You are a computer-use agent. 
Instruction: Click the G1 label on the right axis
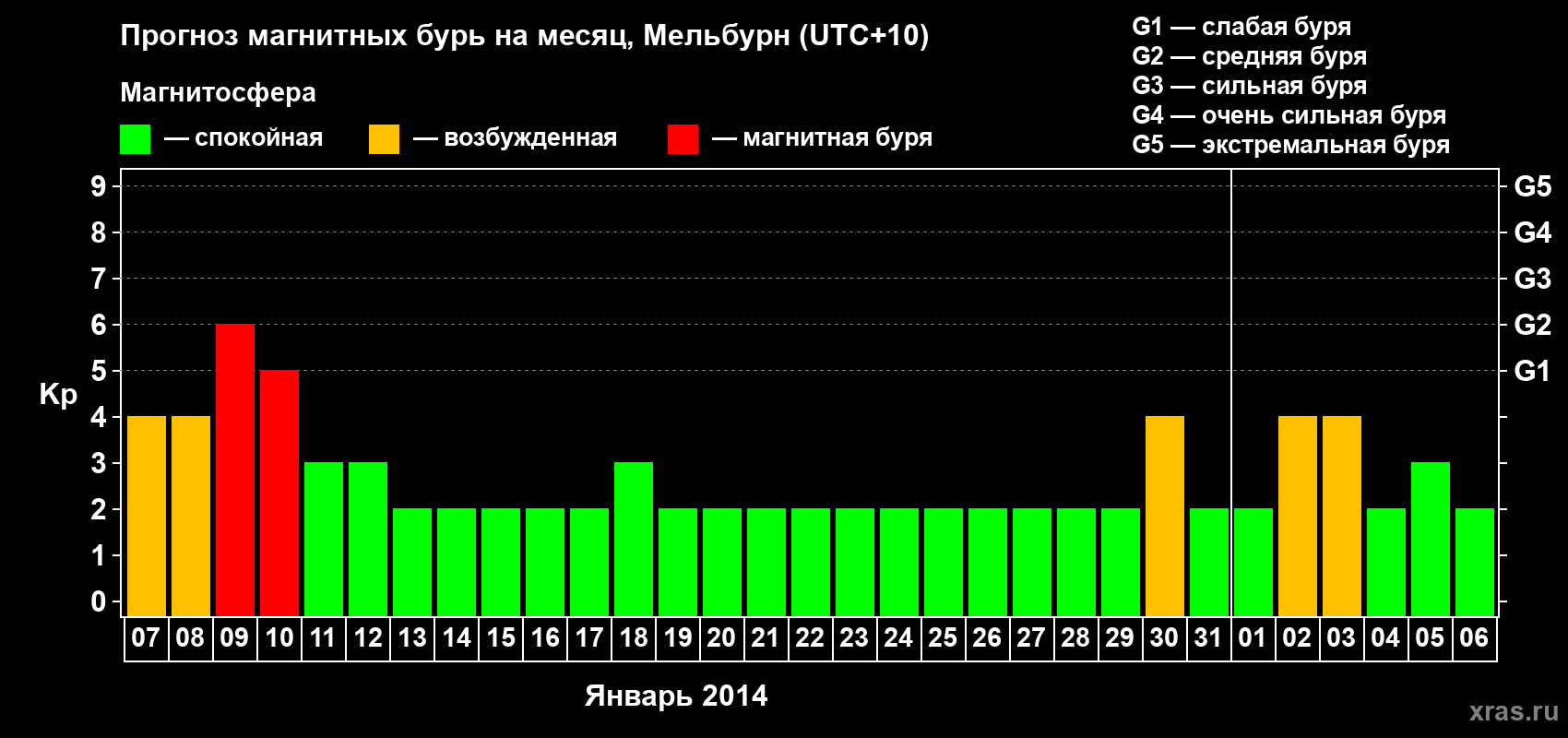pyautogui.click(x=1533, y=371)
